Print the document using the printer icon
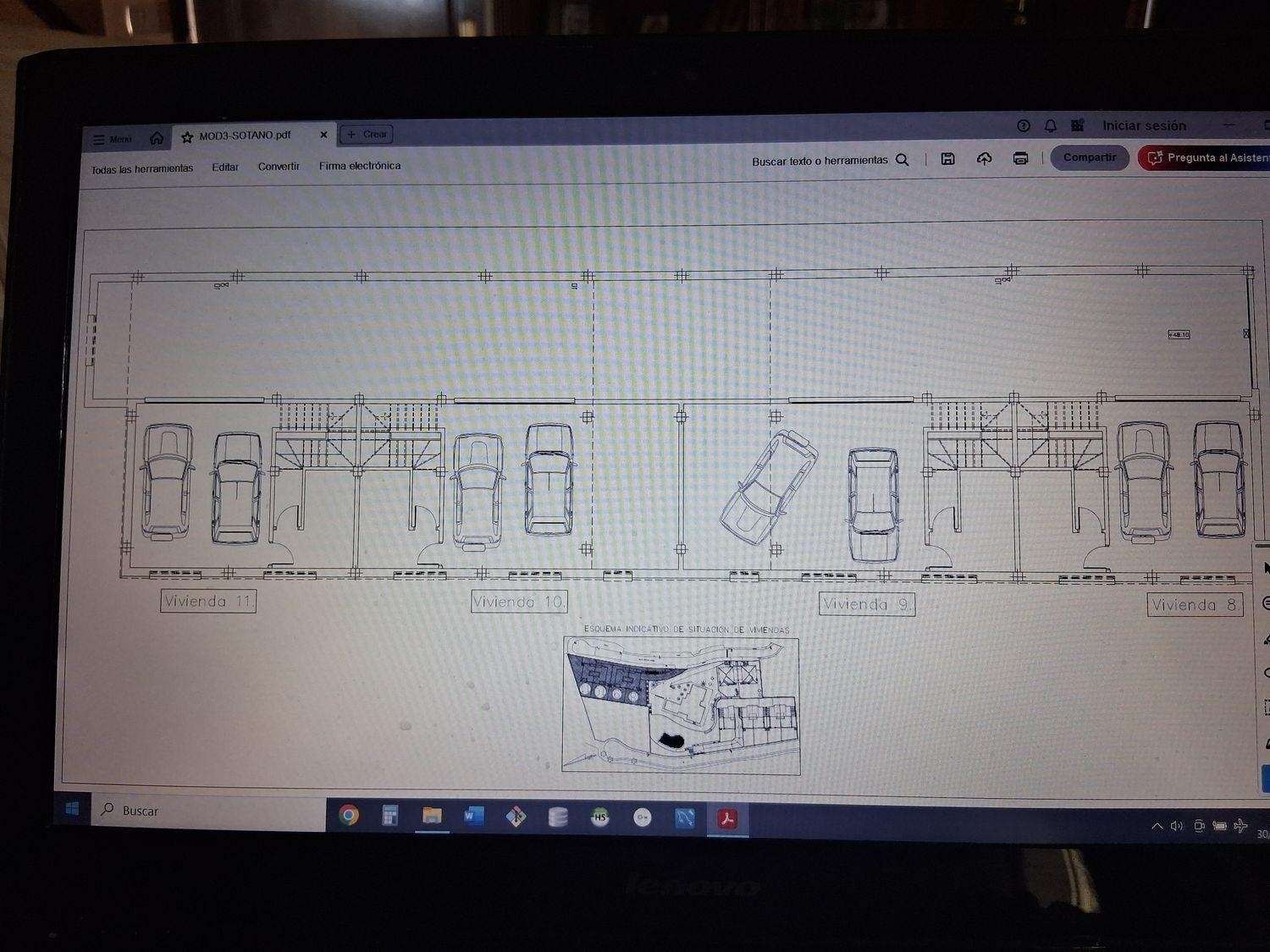This screenshot has width=1270, height=952. tap(1020, 158)
